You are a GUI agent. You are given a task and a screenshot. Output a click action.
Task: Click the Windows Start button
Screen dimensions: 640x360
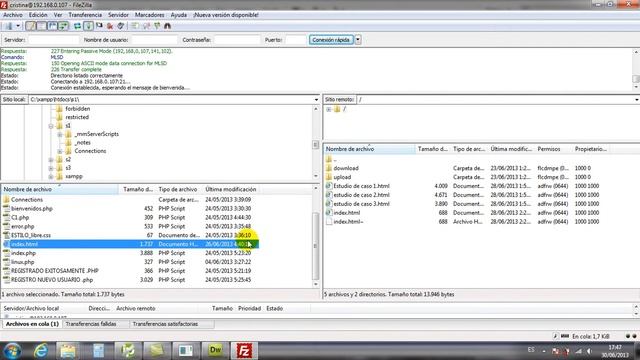click(13, 351)
